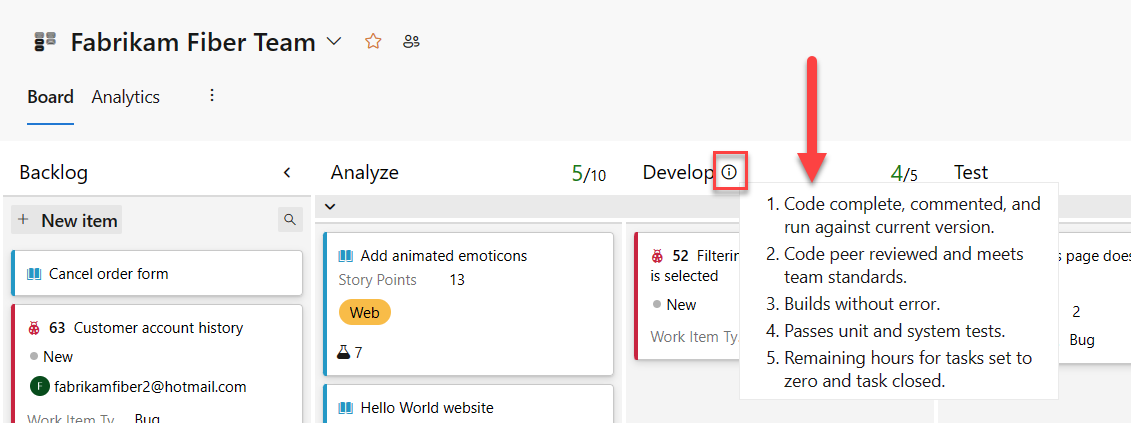Open work item 52 Filtering card title
This screenshot has height=423, width=1131.
click(695, 266)
